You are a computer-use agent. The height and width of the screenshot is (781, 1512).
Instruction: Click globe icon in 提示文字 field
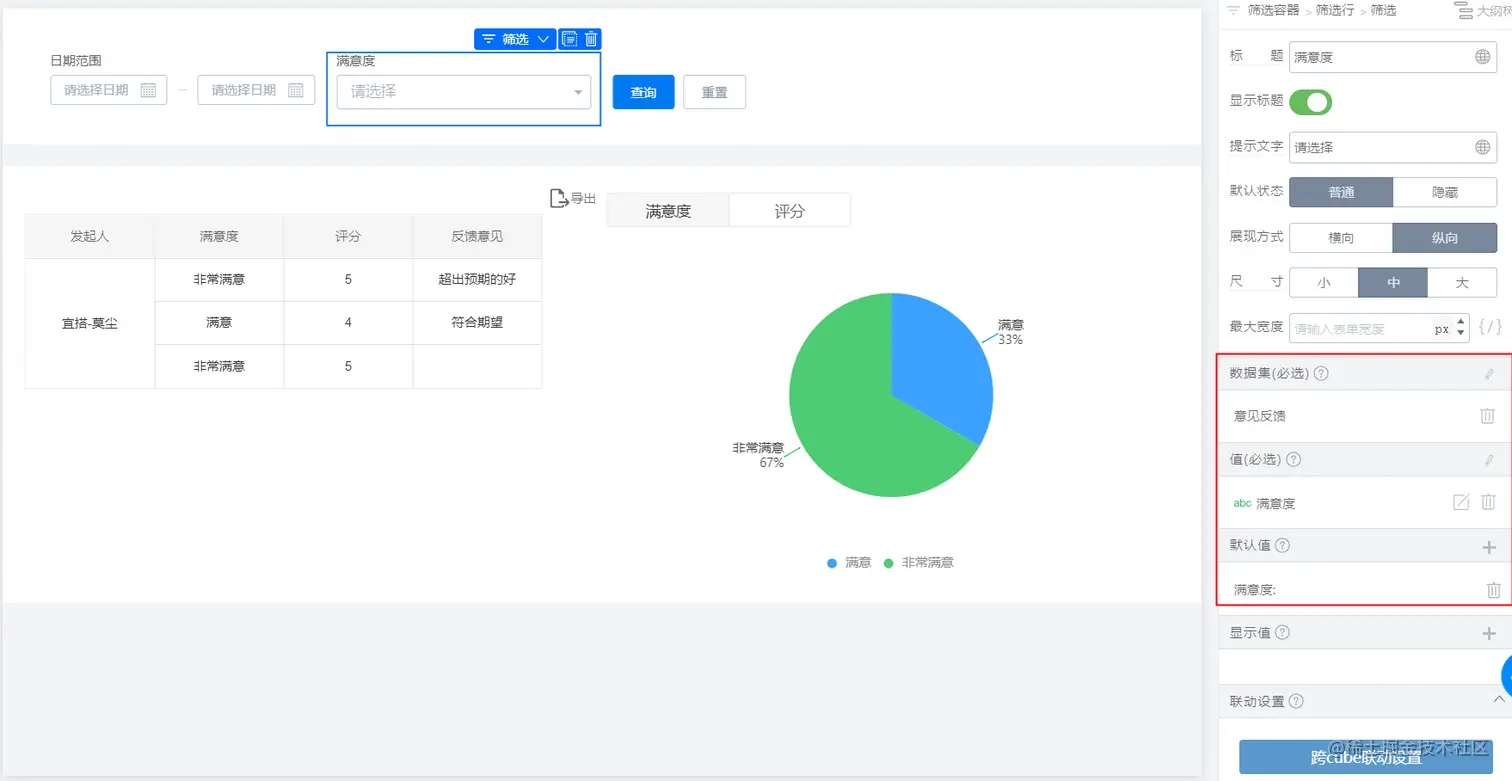click(1482, 147)
